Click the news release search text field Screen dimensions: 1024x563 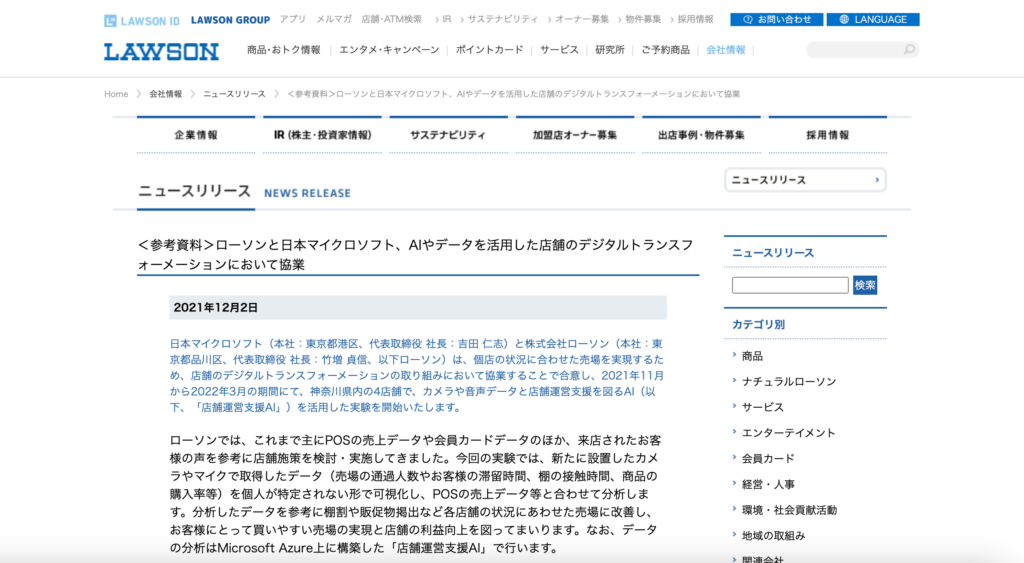pos(790,285)
